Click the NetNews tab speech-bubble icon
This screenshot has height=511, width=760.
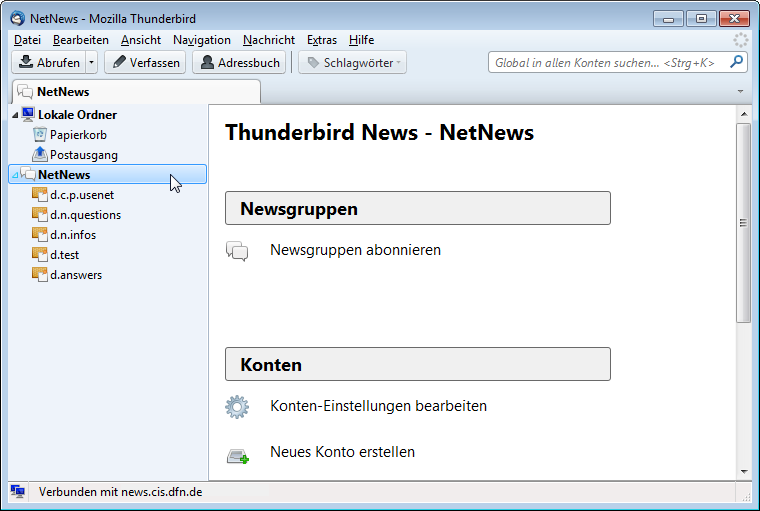click(25, 91)
